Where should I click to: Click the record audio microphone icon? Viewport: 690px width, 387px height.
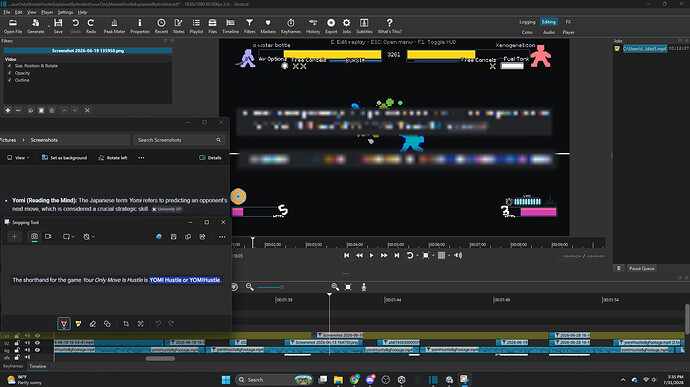click(x=363, y=287)
